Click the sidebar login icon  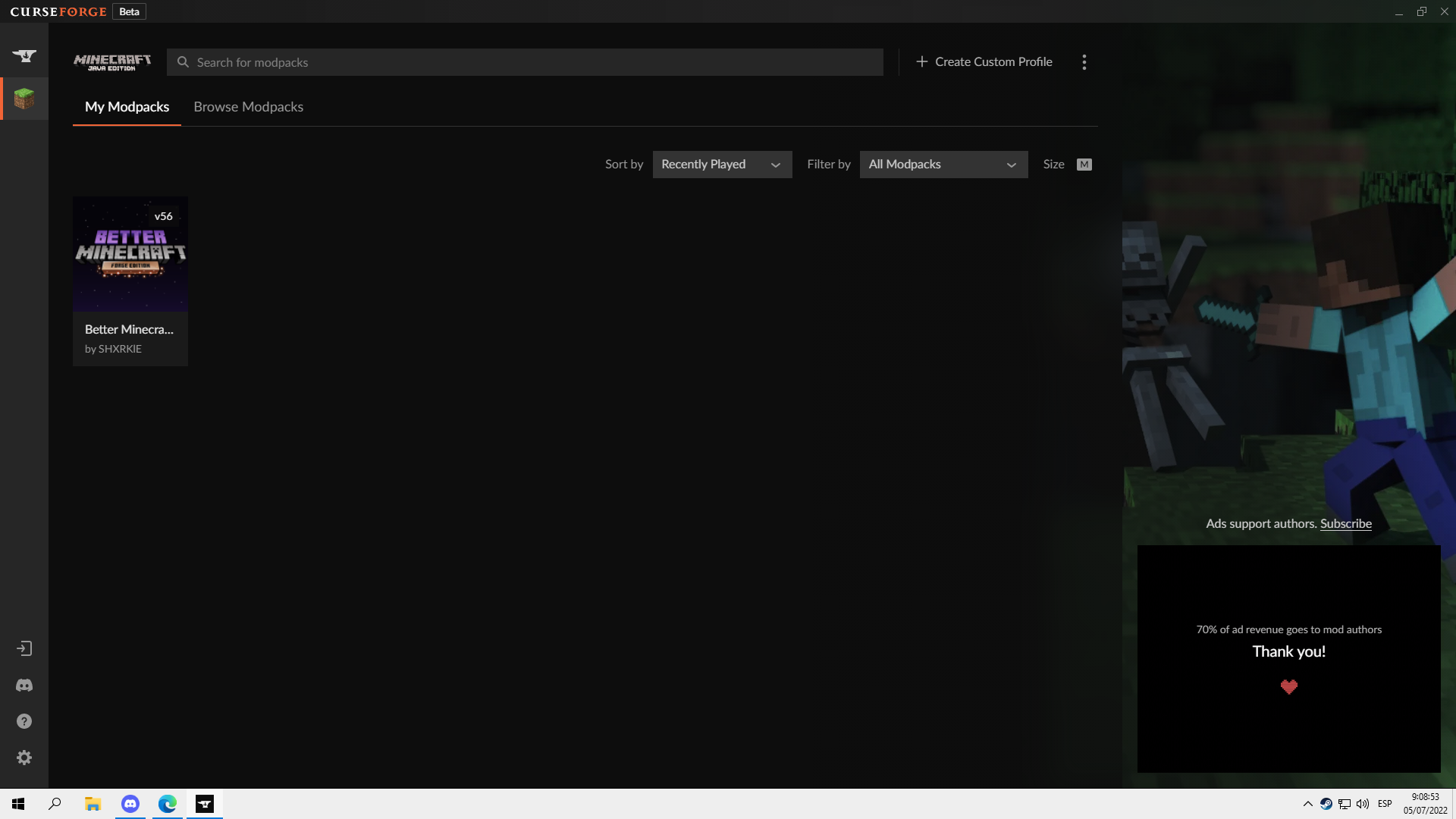click(x=24, y=648)
